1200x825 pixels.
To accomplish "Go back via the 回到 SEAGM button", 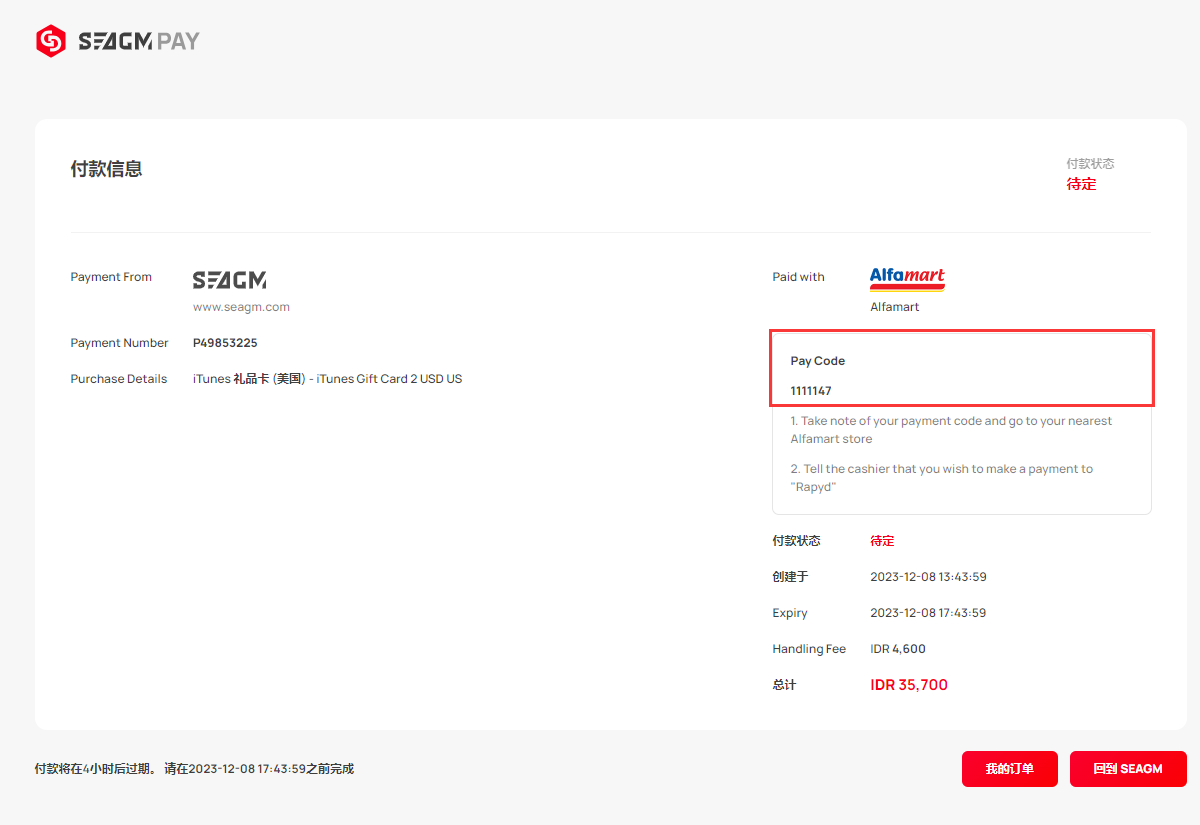I will pyautogui.click(x=1128, y=769).
